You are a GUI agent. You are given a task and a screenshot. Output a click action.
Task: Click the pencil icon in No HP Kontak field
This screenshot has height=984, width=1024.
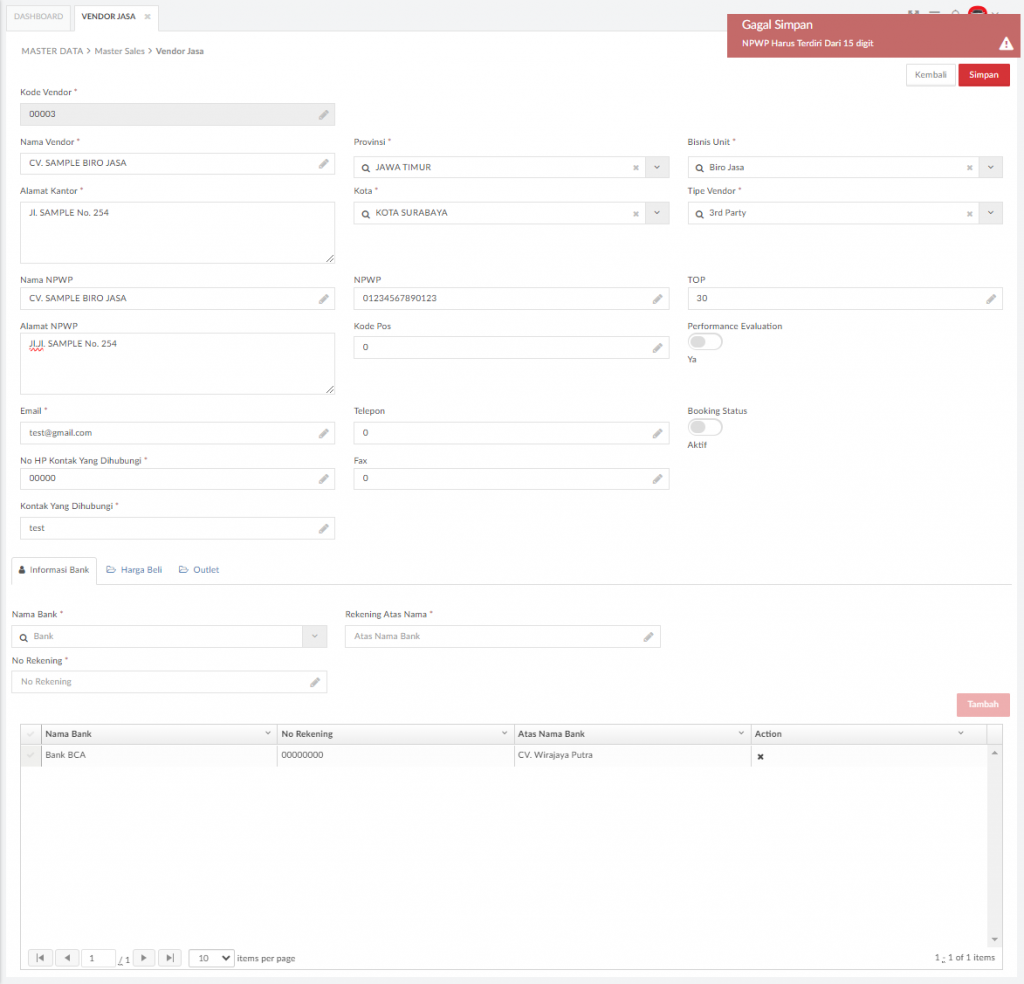point(323,479)
